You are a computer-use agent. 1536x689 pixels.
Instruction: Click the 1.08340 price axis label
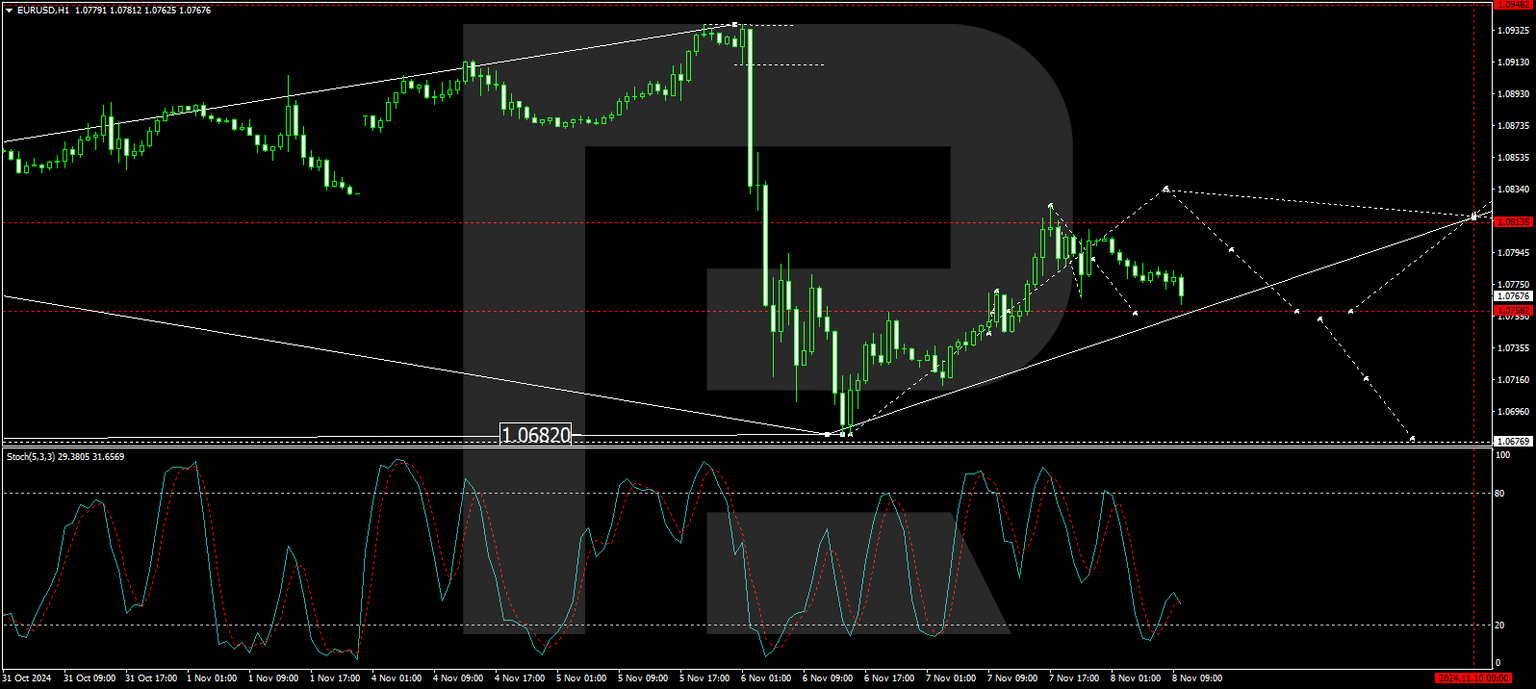click(1514, 189)
